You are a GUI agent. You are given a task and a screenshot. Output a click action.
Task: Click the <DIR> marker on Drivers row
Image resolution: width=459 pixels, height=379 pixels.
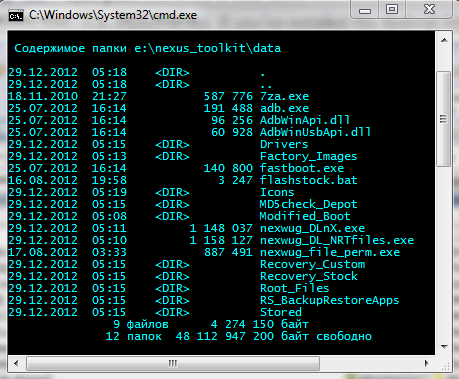pos(172,144)
